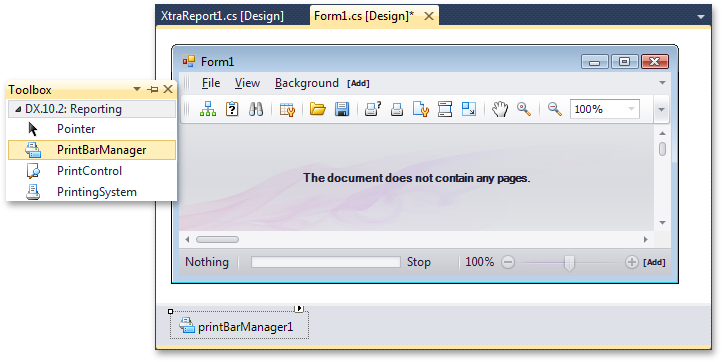Select Pointer in the Toolbox
Screen dimensions: 722x362
pyautogui.click(x=92, y=129)
